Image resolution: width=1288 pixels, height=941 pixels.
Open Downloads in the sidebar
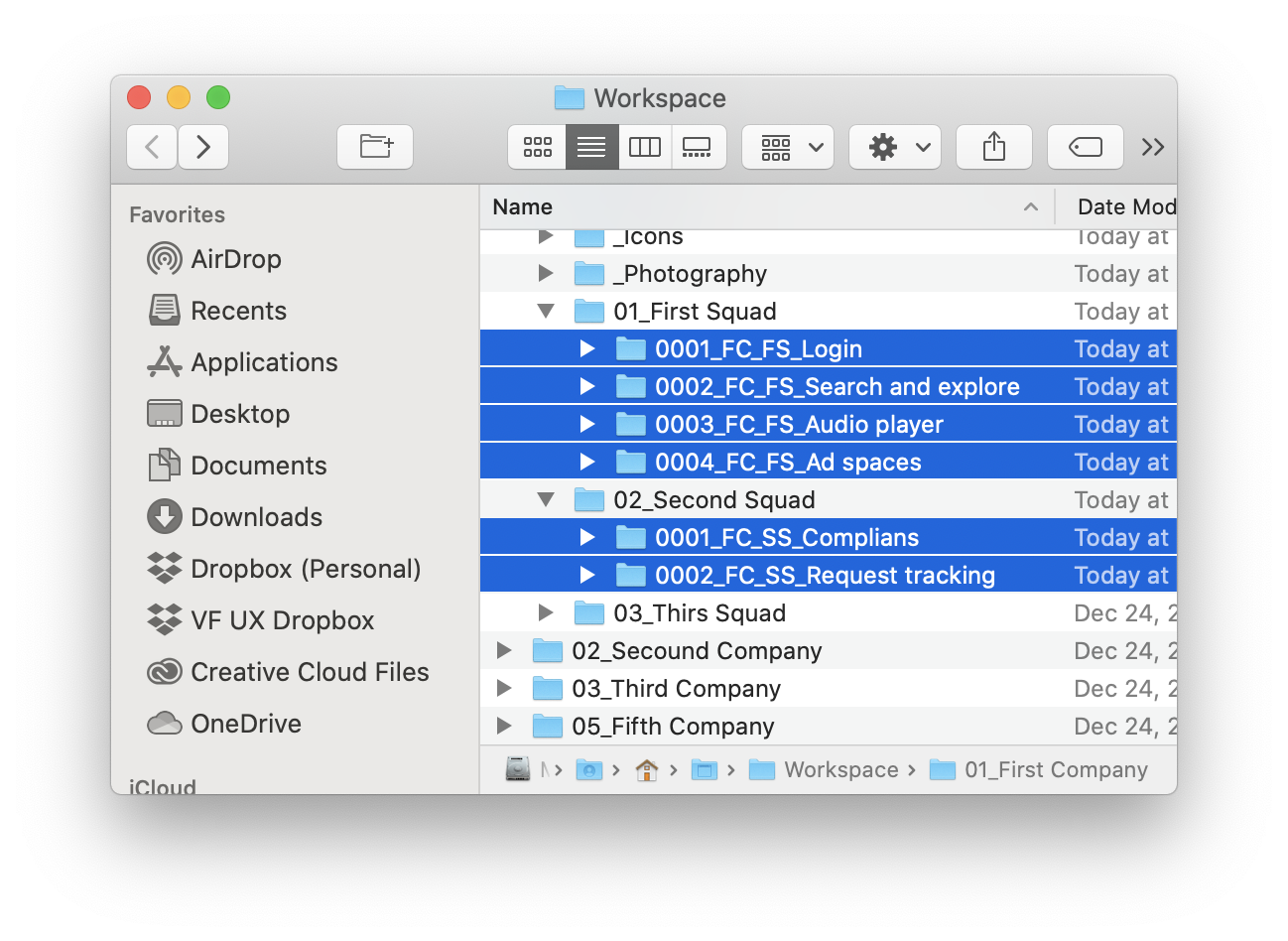tap(256, 517)
